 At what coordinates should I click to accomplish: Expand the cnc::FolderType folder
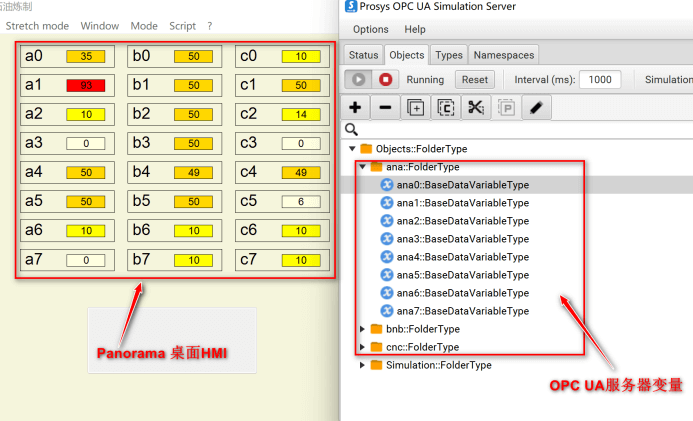coord(362,347)
